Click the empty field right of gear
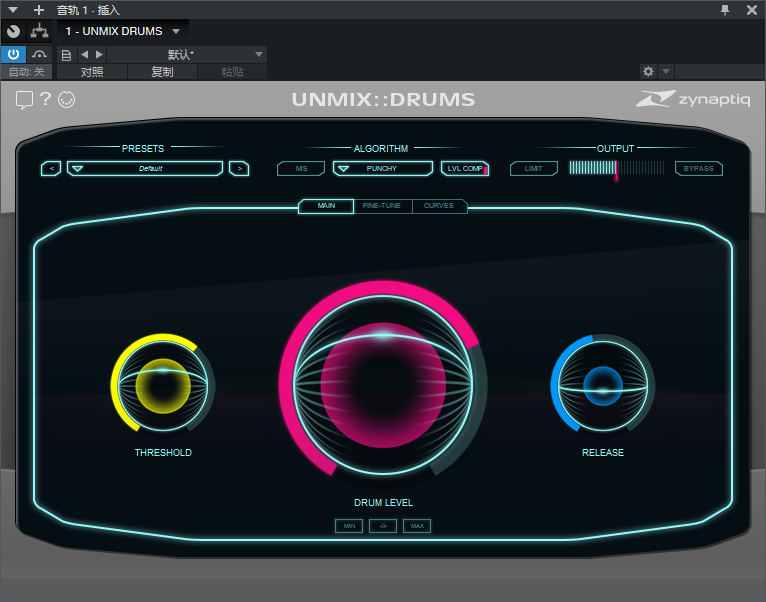Image resolution: width=766 pixels, height=602 pixels. (720, 72)
